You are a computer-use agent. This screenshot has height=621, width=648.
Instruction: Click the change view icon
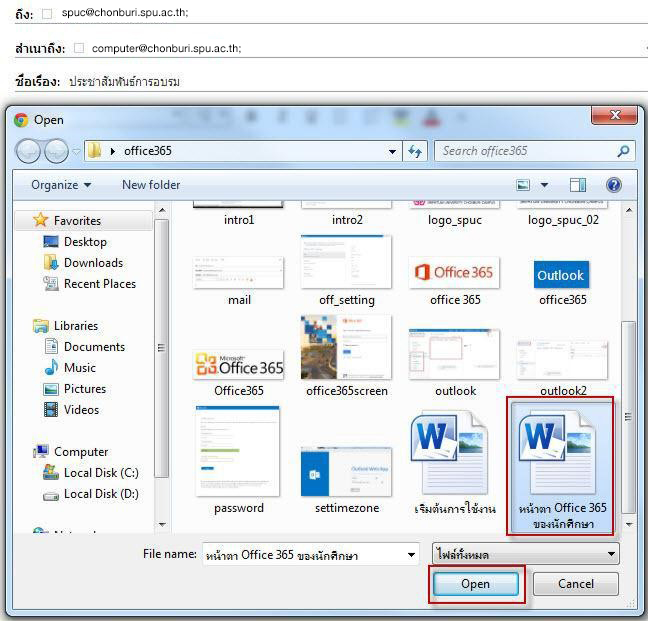click(x=523, y=185)
